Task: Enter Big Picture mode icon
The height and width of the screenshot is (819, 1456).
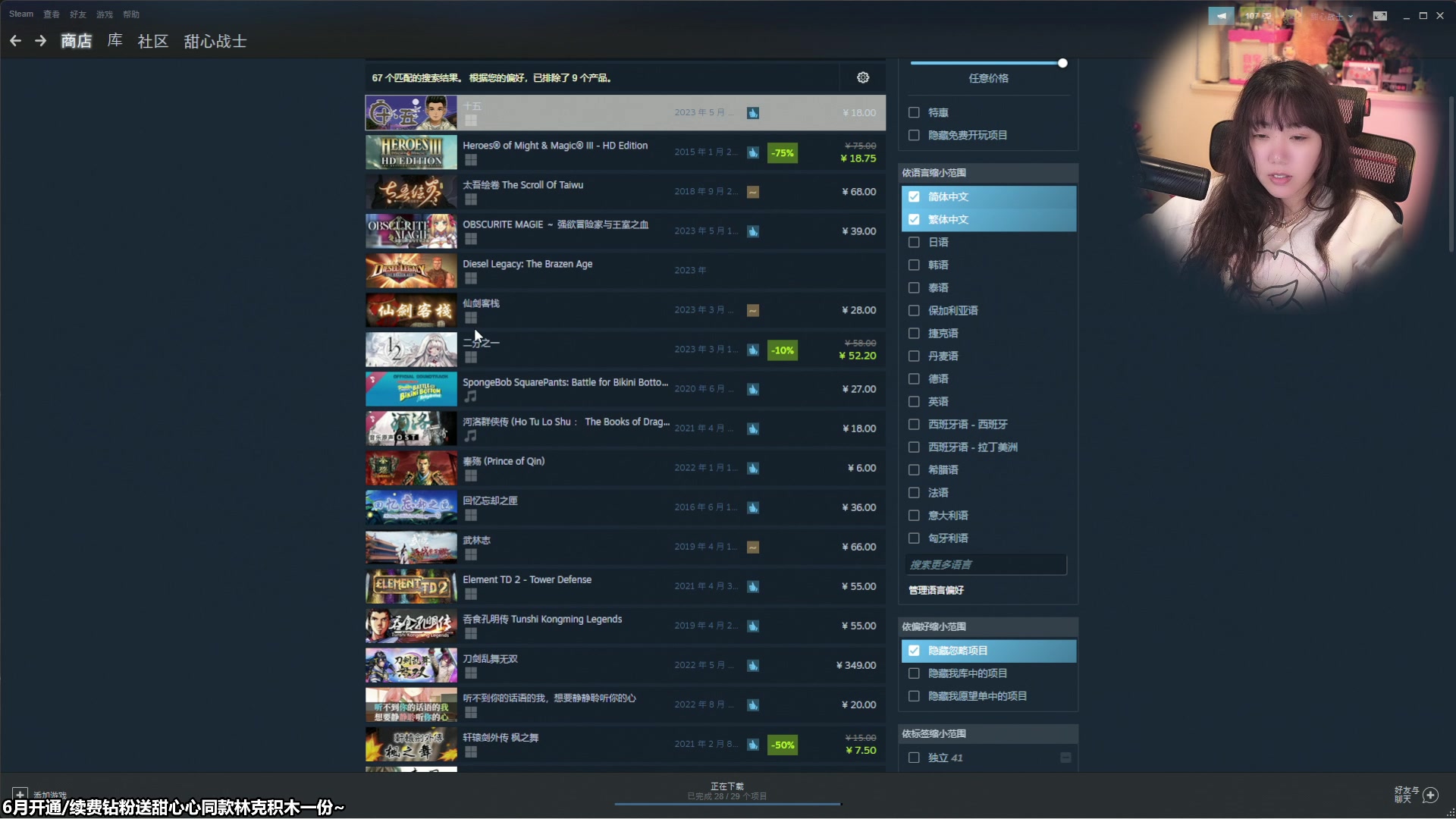Action: tap(1380, 15)
